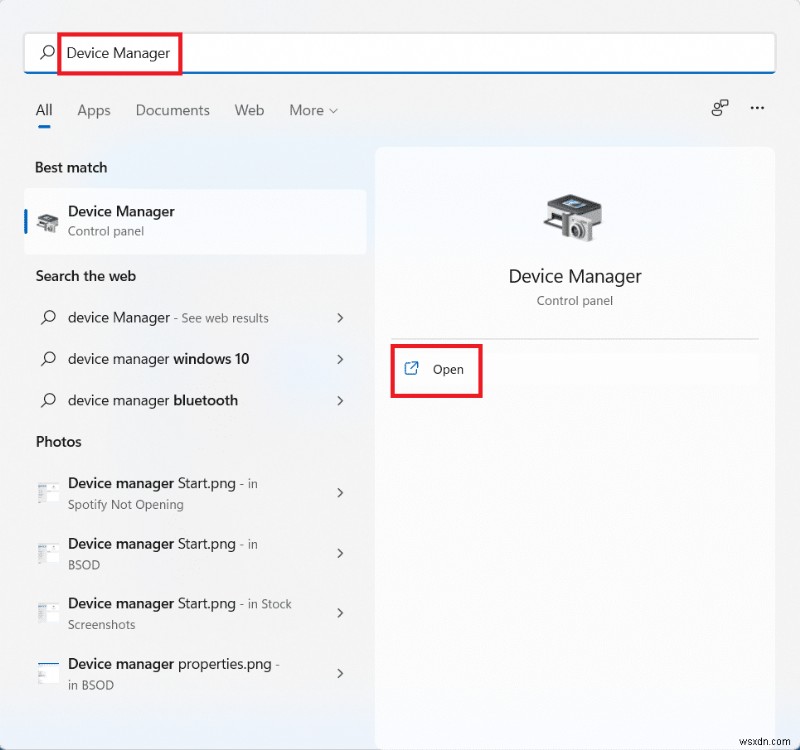Screen dimensions: 800x750
Task: Select thumbnail of Device manager Start.png in Spotify Not Opening
Action: pos(48,493)
